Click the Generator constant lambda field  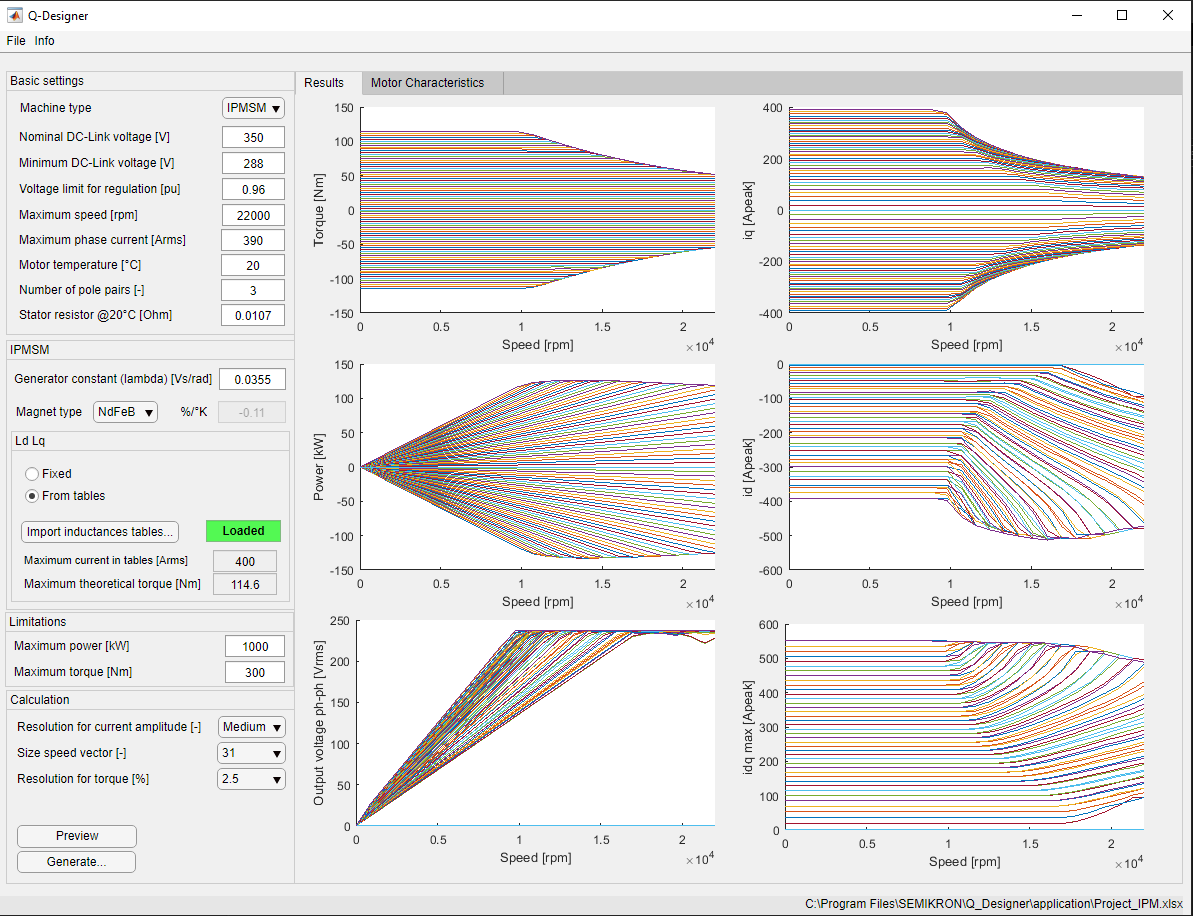pyautogui.click(x=252, y=379)
